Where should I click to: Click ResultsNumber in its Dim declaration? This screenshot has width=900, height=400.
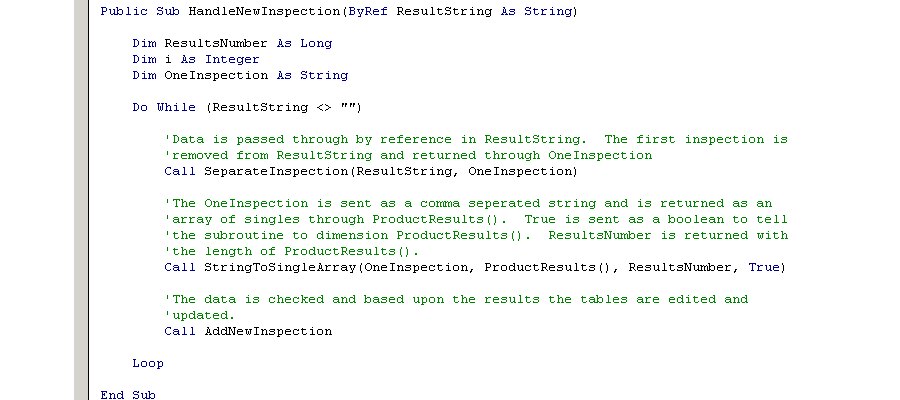pyautogui.click(x=216, y=43)
